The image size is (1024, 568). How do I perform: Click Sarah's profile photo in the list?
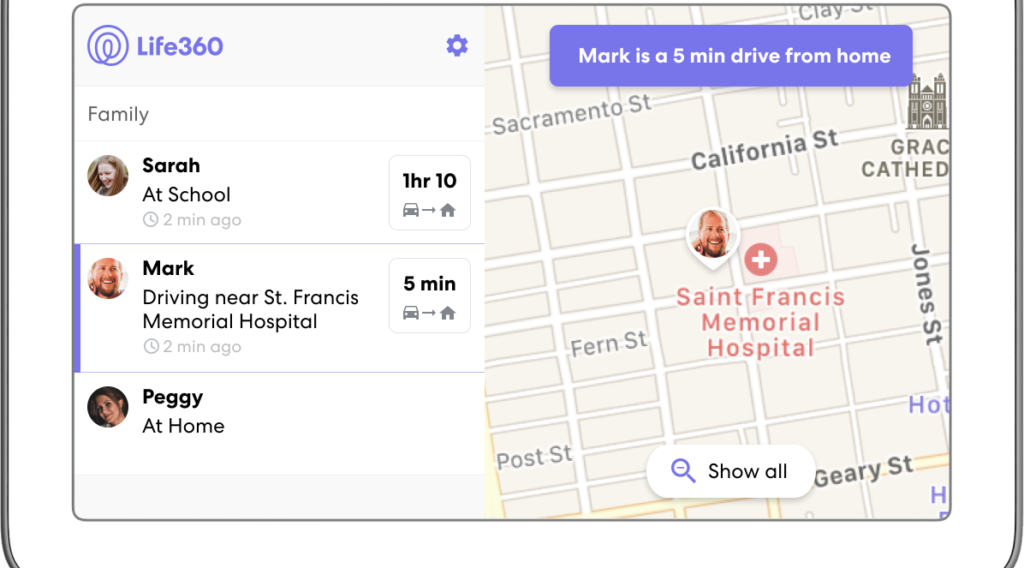[108, 176]
